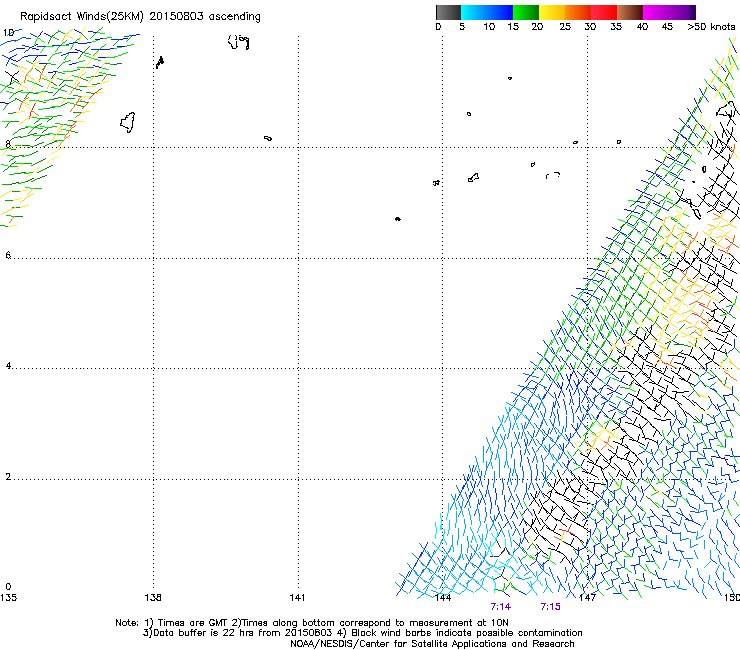Click the longitude label 147
The width and height of the screenshot is (740, 650).
[587, 598]
